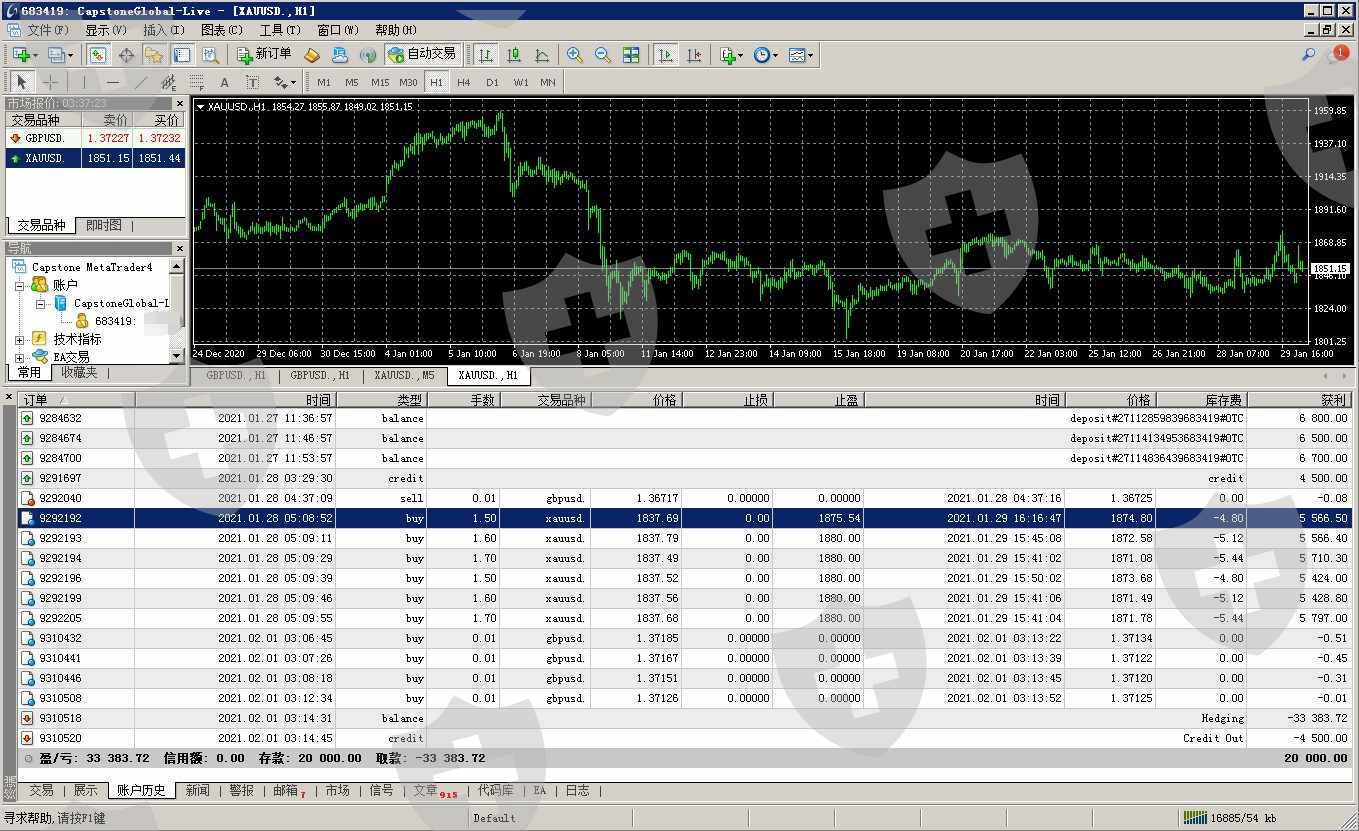Switch to the D1 timeframe
The height and width of the screenshot is (831, 1359).
point(492,82)
